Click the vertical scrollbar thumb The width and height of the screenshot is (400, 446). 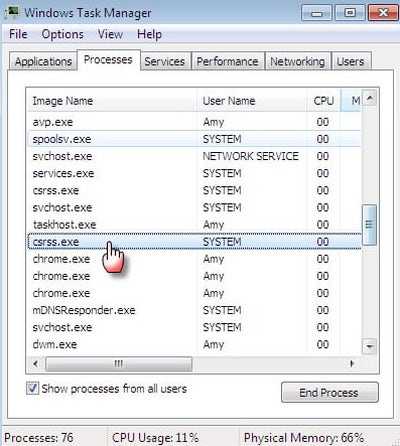click(x=369, y=225)
